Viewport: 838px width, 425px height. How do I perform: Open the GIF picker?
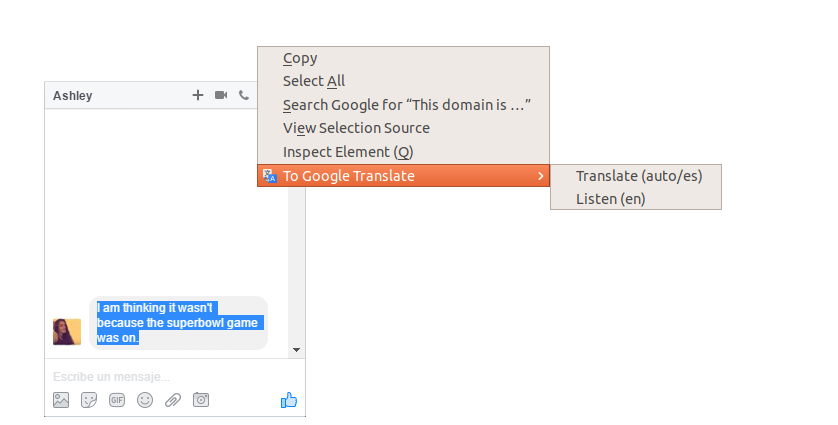pos(117,400)
